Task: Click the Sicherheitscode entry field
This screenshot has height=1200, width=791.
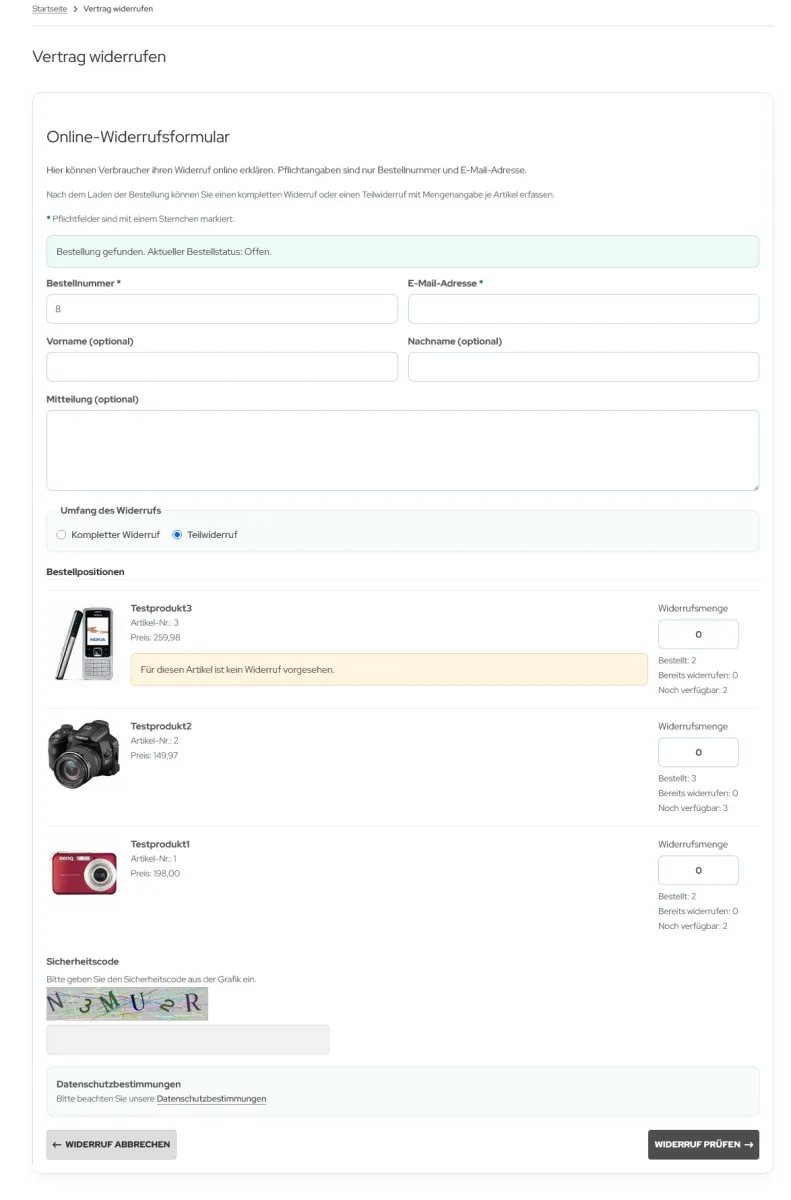Action: click(x=188, y=1040)
